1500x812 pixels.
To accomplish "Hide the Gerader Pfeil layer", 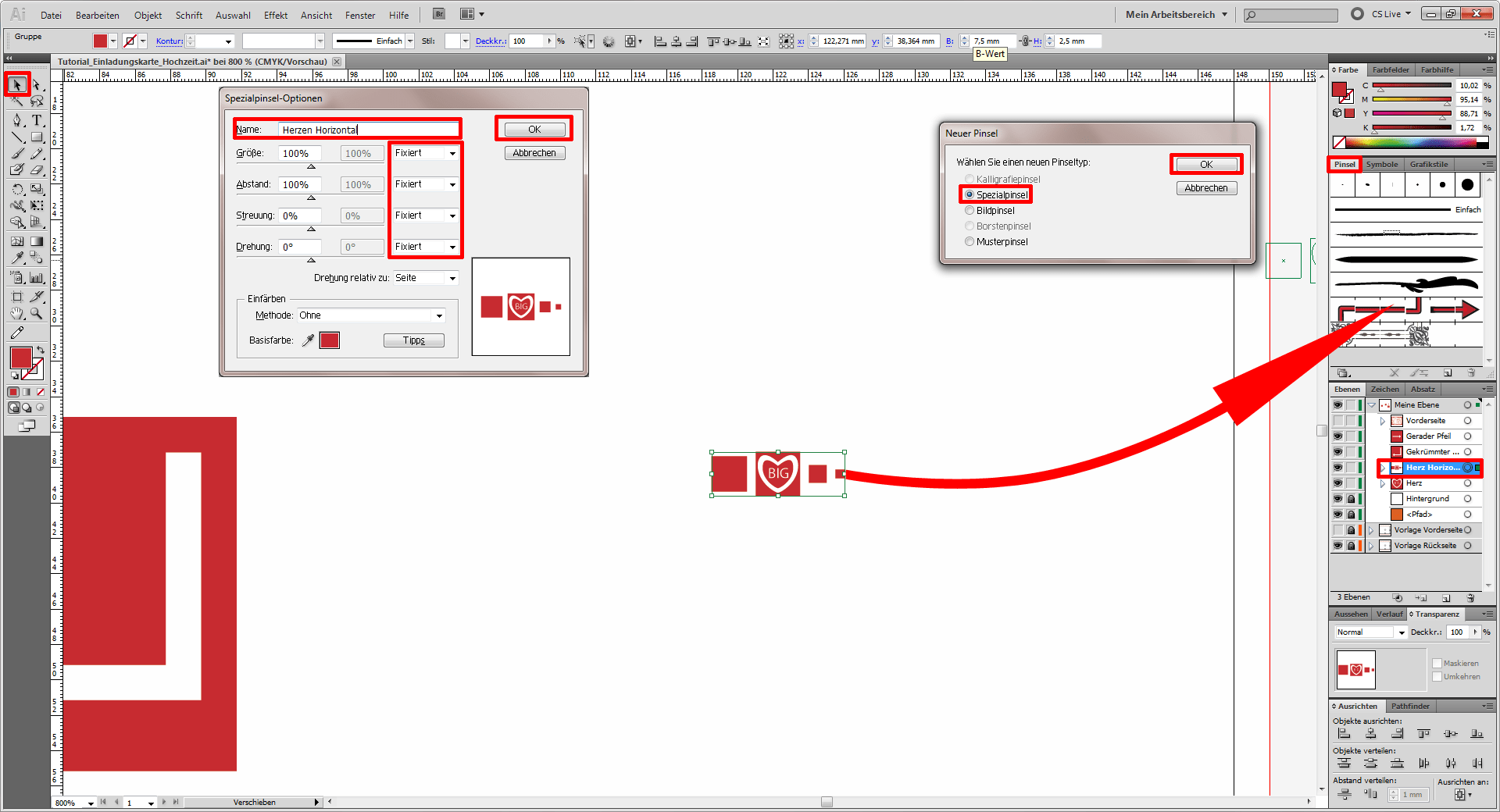I will 1337,436.
